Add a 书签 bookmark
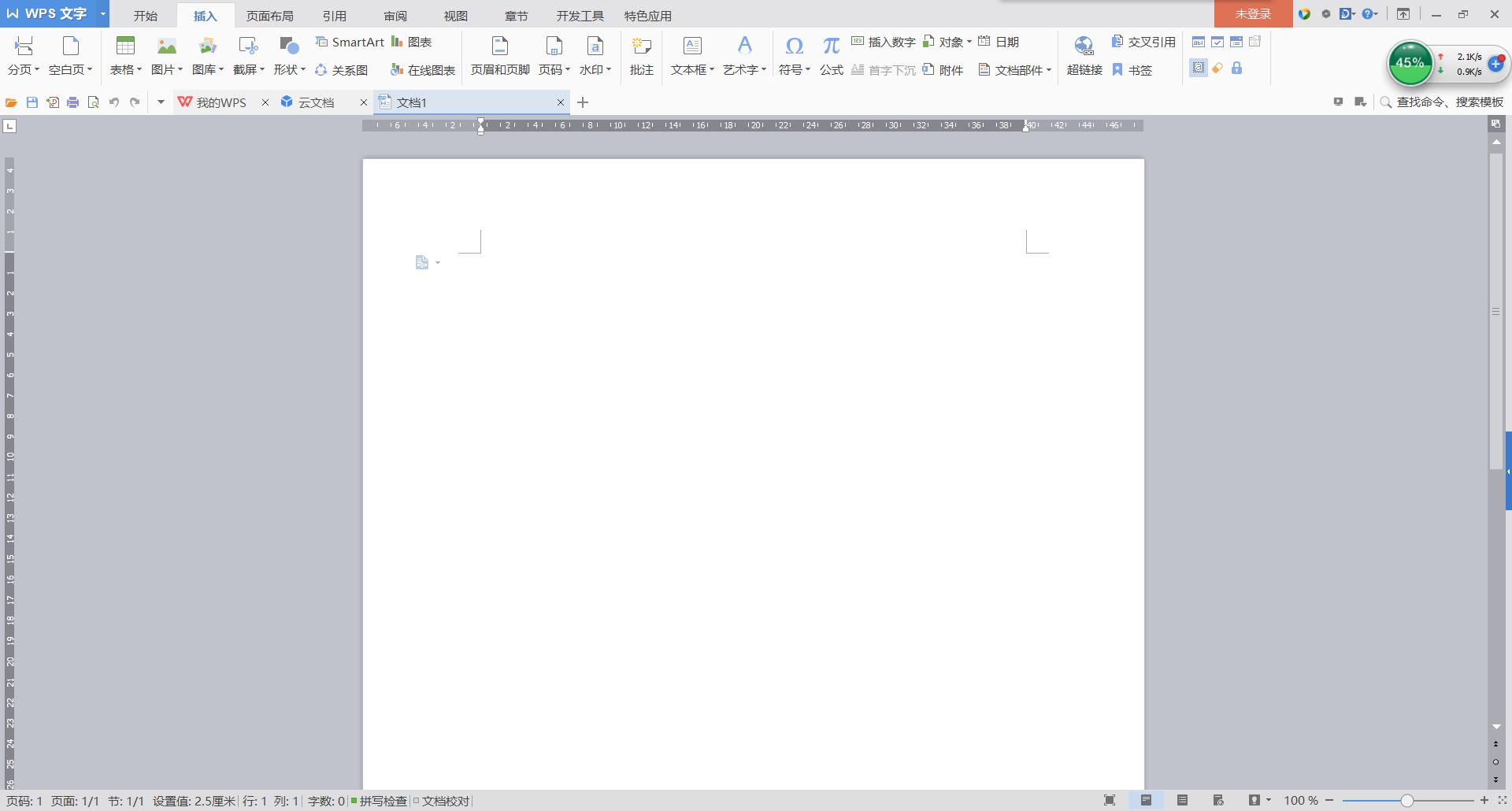The width and height of the screenshot is (1512, 811). click(x=1132, y=70)
